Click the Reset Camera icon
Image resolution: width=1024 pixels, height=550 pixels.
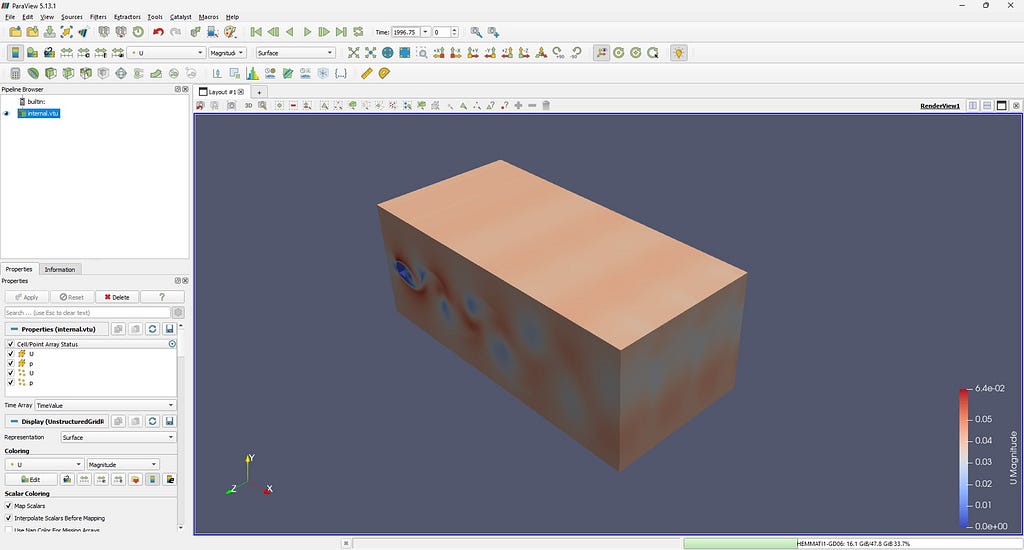coord(353,53)
